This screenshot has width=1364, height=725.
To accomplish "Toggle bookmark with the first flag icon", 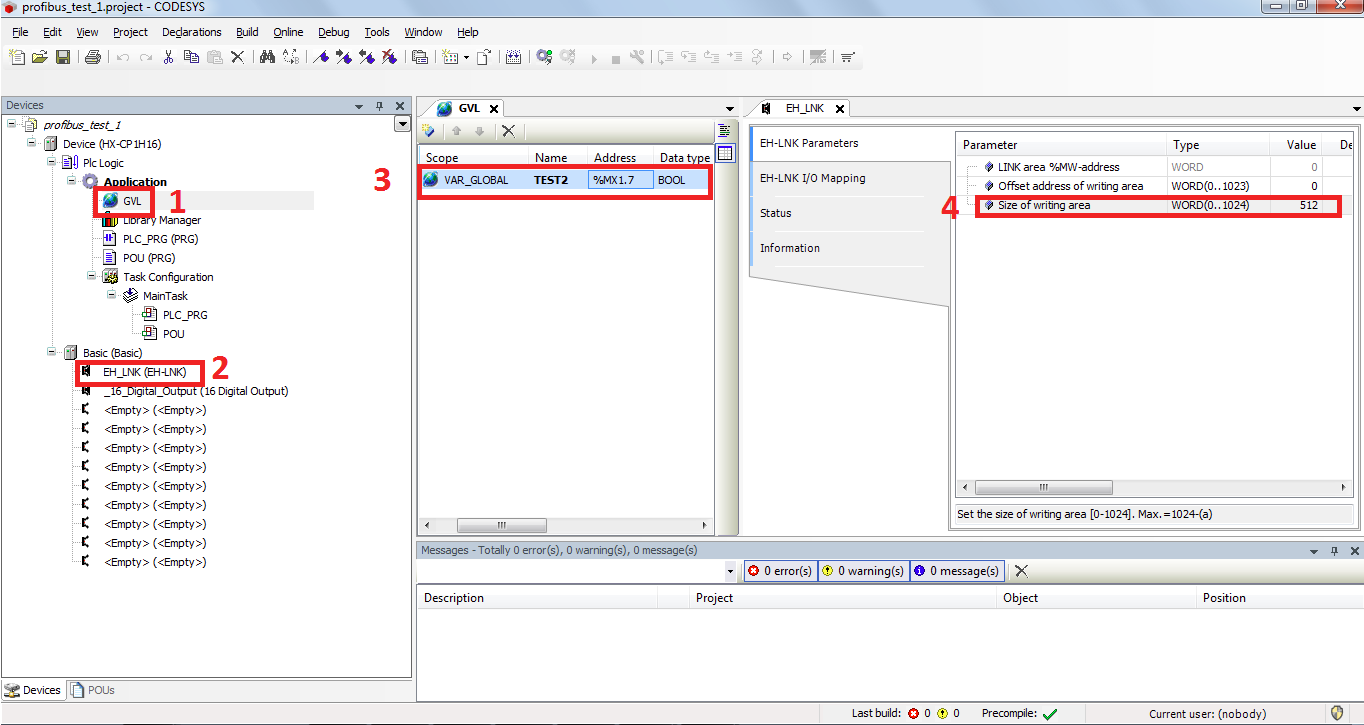I will [x=322, y=57].
